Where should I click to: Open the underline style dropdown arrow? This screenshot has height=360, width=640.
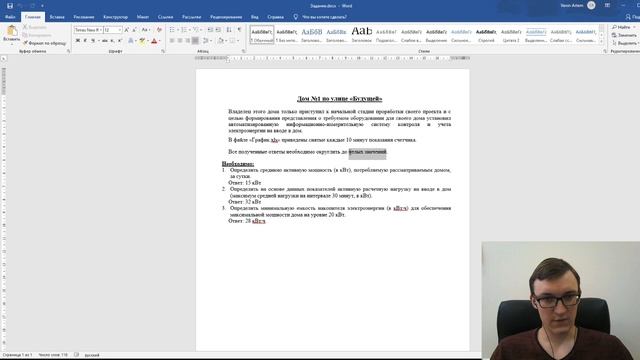(98, 40)
